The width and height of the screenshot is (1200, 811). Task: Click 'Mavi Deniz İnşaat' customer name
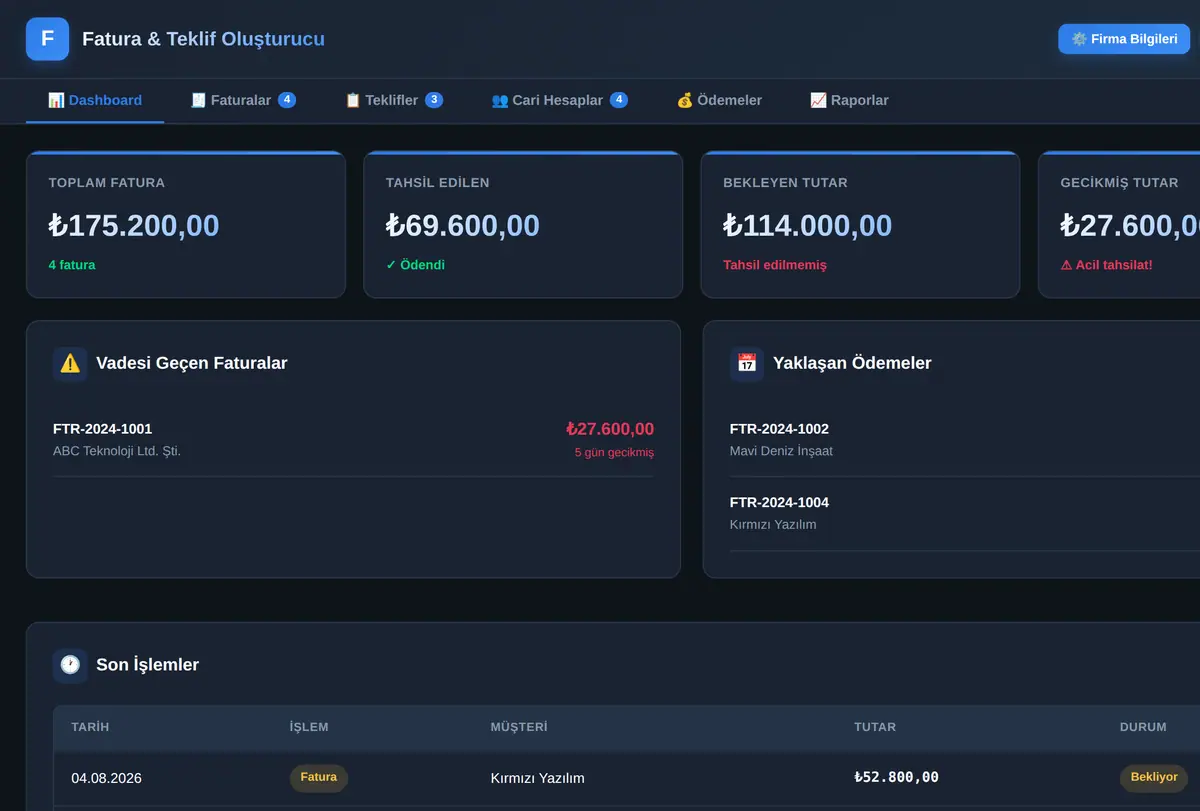pyautogui.click(x=781, y=451)
